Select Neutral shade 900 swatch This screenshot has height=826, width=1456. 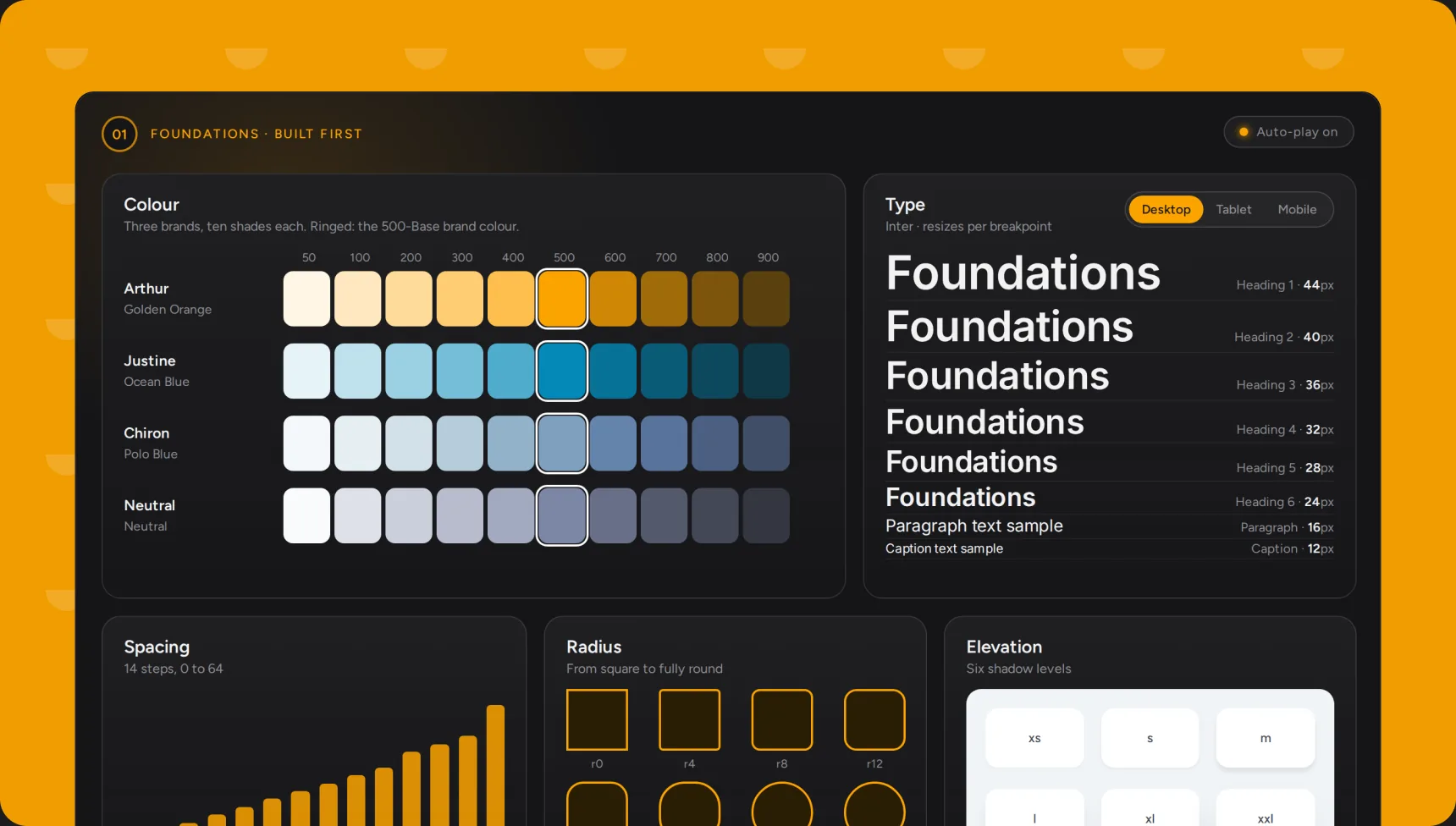click(x=766, y=515)
